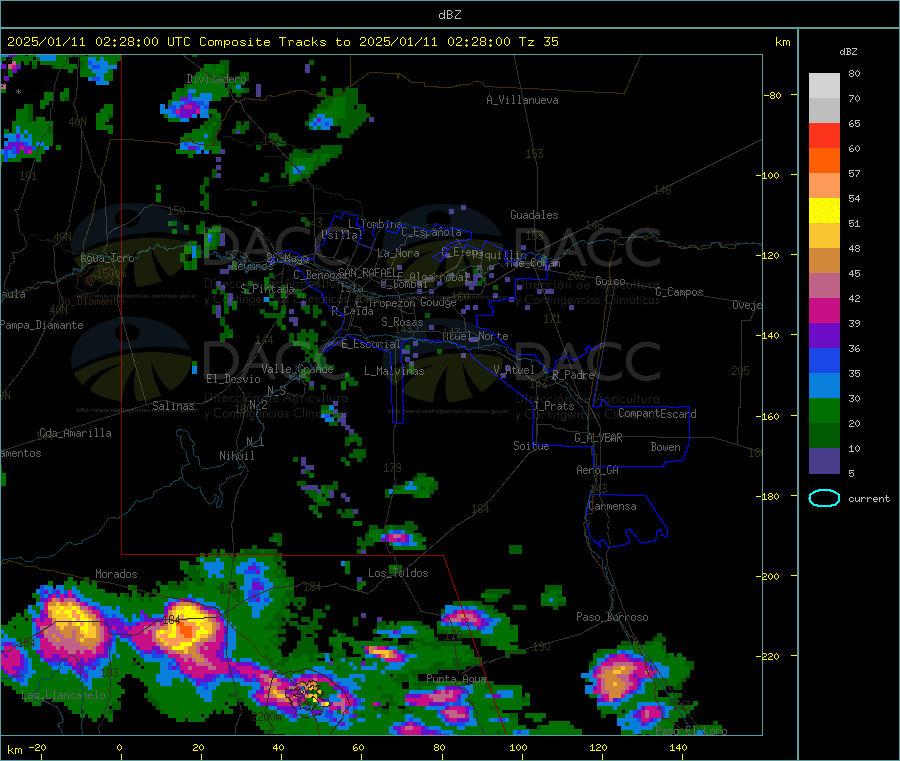Click the Morados map label
The height and width of the screenshot is (761, 900).
(x=116, y=574)
